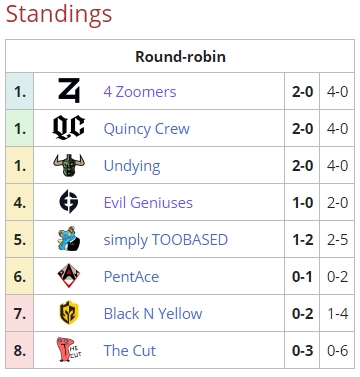Click the Round-robin table header
This screenshot has width=360, height=377.
point(180,56)
